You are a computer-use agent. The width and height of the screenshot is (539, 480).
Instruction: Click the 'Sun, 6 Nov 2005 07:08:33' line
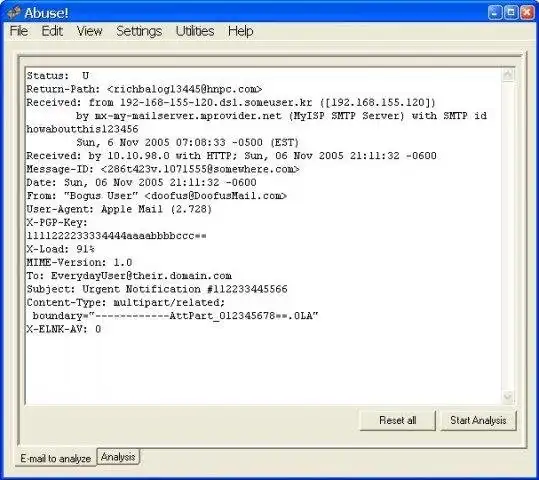coord(188,142)
